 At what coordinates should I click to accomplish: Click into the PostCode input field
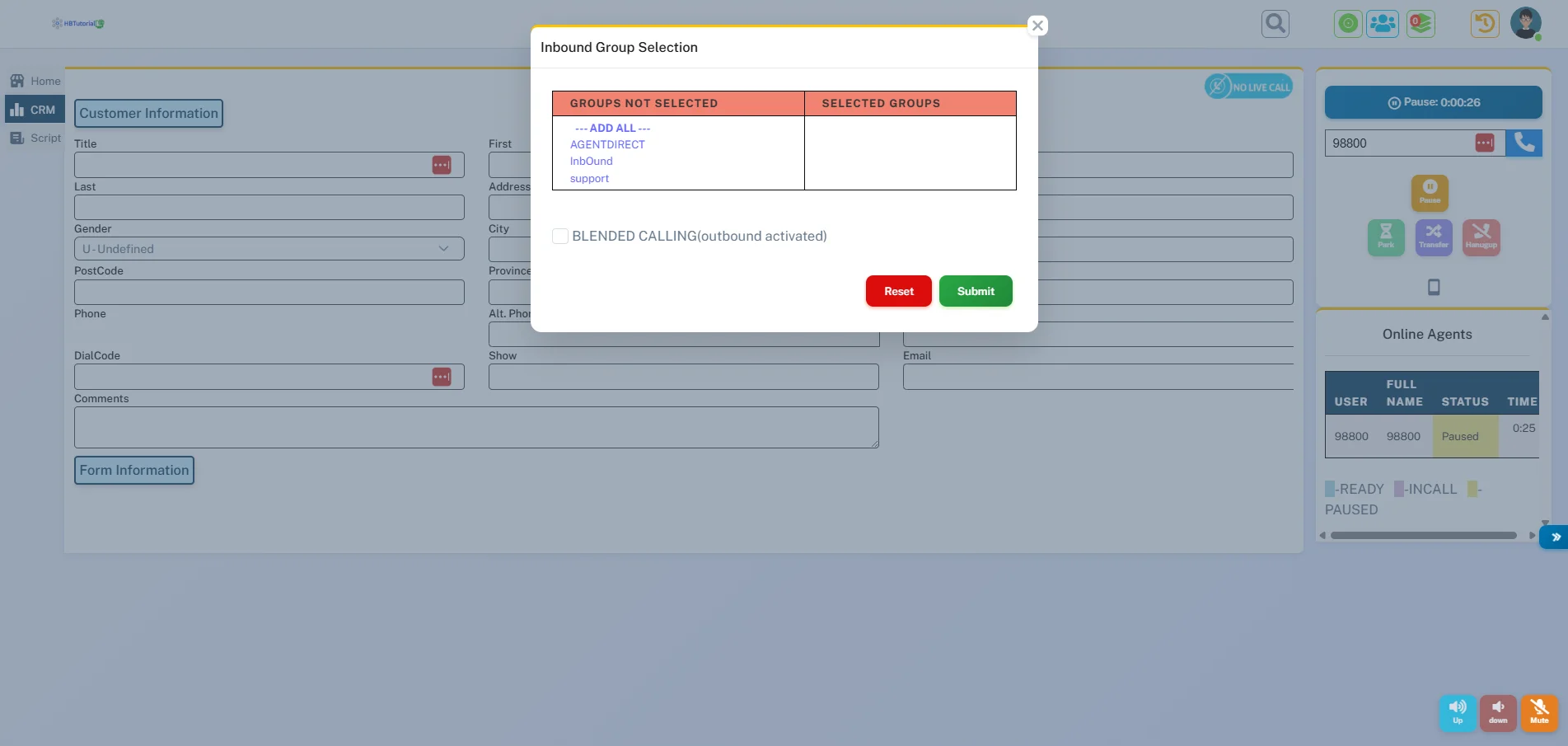point(269,292)
